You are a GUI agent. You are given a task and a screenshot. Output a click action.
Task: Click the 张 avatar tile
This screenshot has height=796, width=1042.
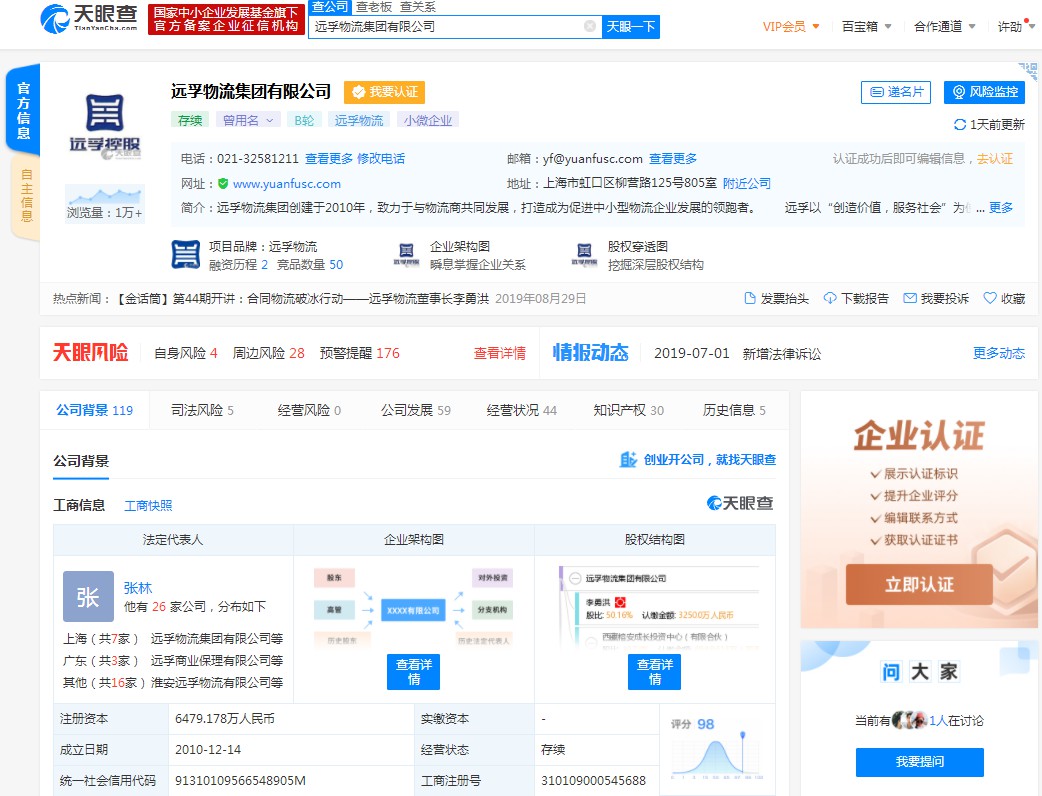(88, 597)
